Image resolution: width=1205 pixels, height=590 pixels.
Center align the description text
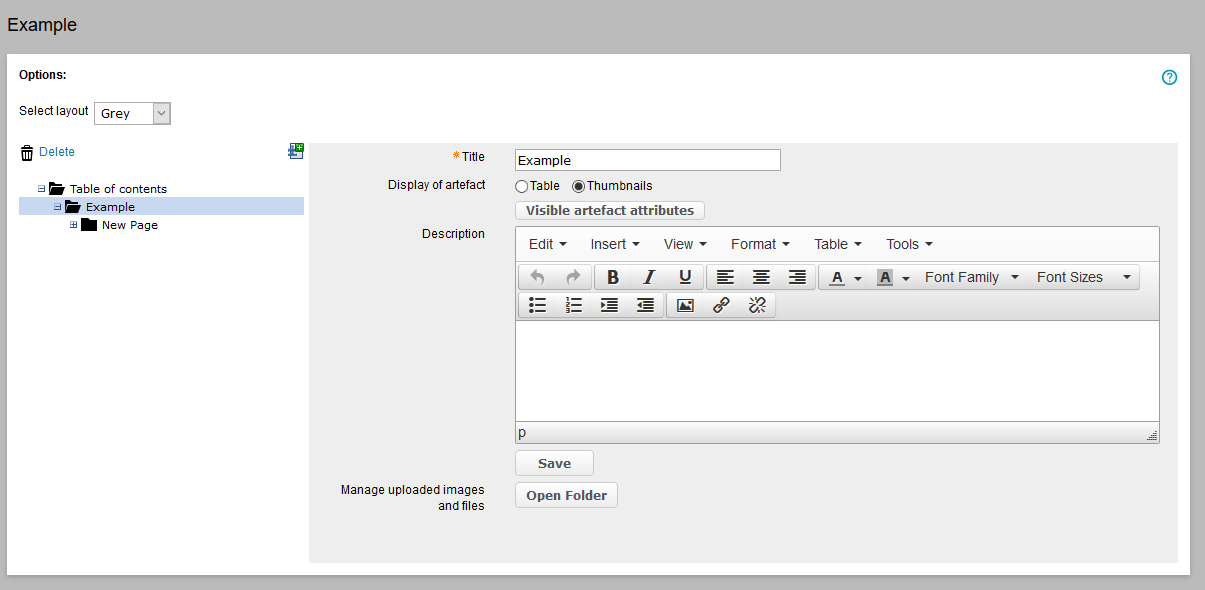[x=761, y=278]
